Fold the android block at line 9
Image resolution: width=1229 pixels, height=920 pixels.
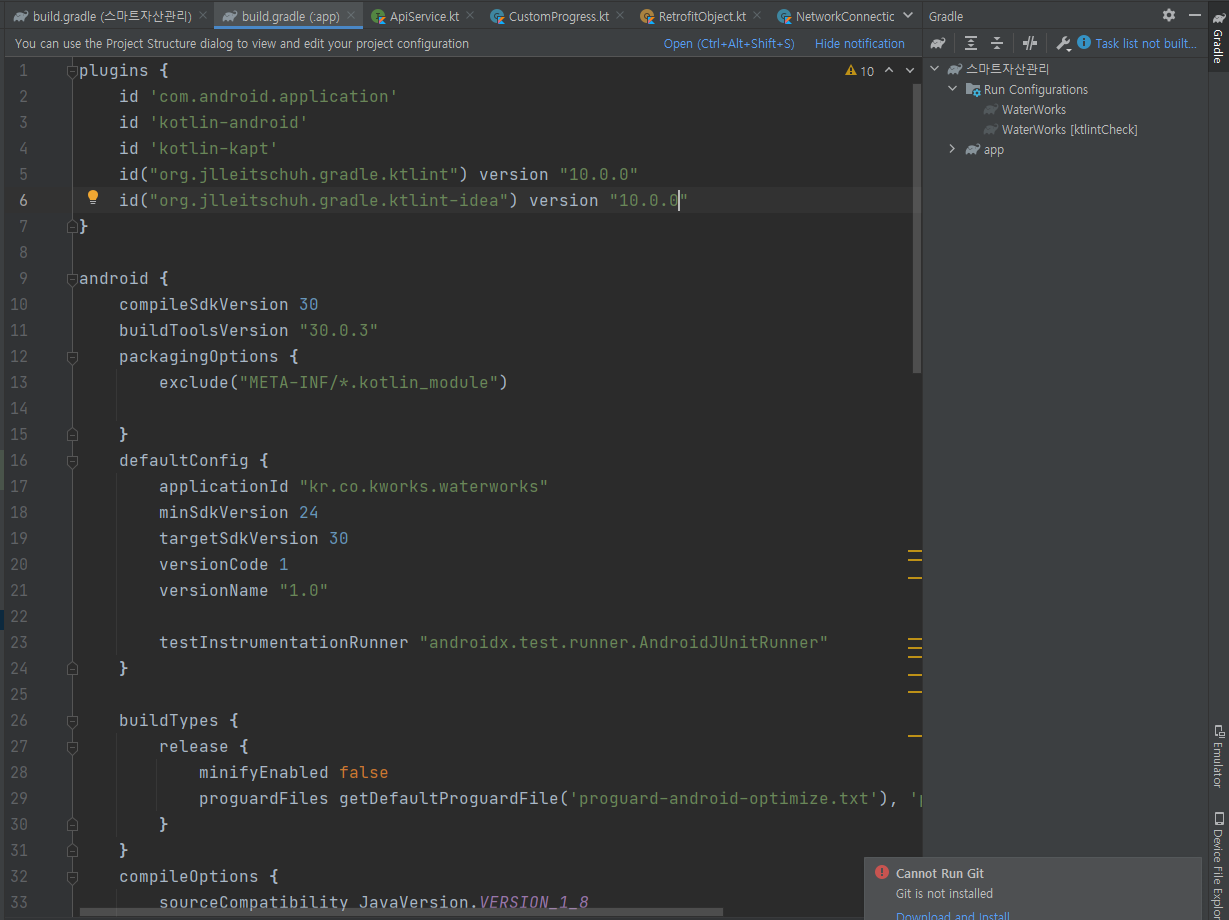pyautogui.click(x=72, y=278)
